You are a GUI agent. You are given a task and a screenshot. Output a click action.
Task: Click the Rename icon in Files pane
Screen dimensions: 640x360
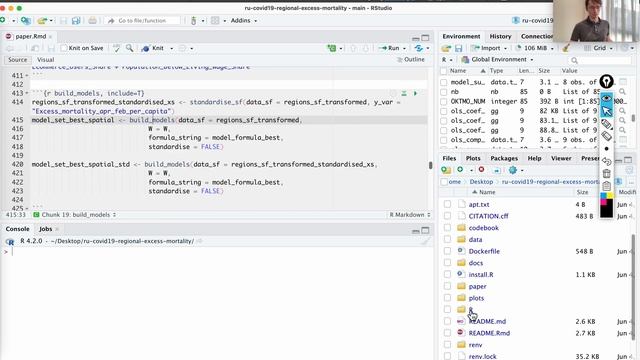point(497,170)
